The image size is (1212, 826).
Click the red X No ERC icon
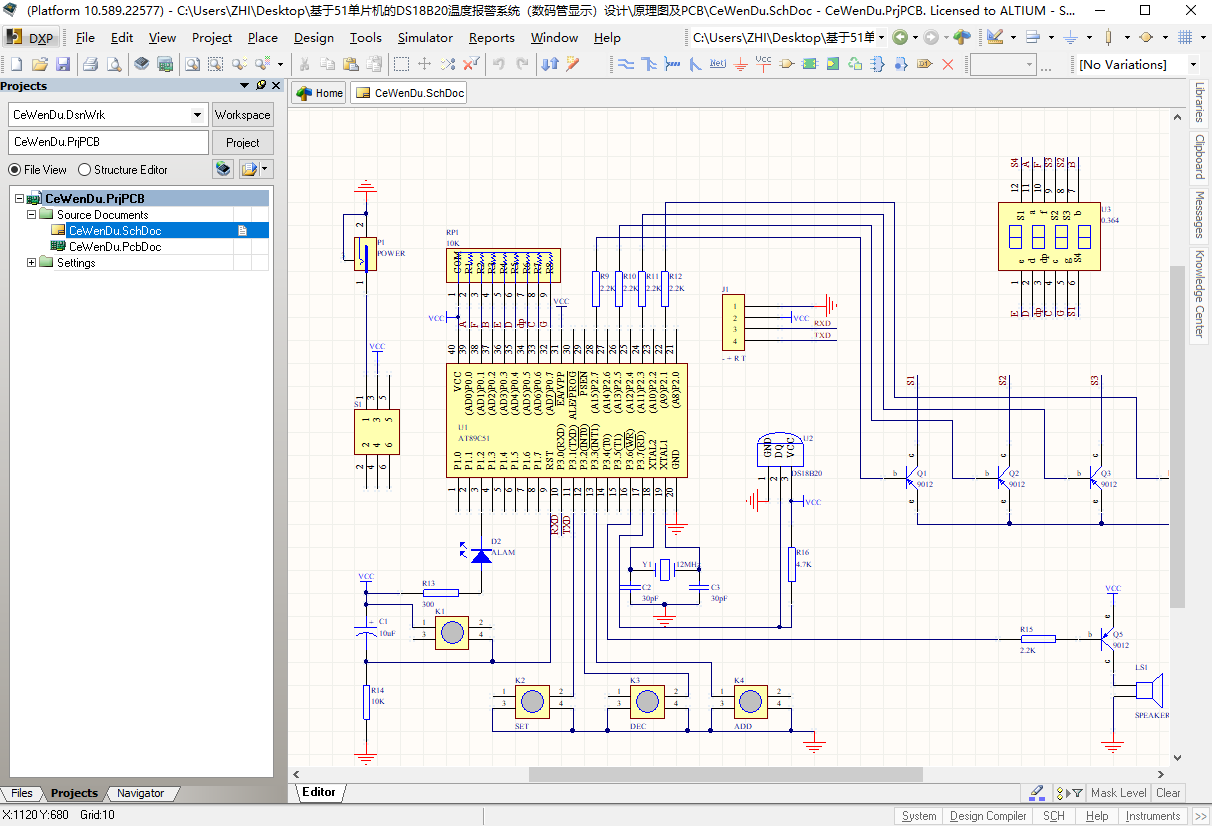click(x=948, y=64)
